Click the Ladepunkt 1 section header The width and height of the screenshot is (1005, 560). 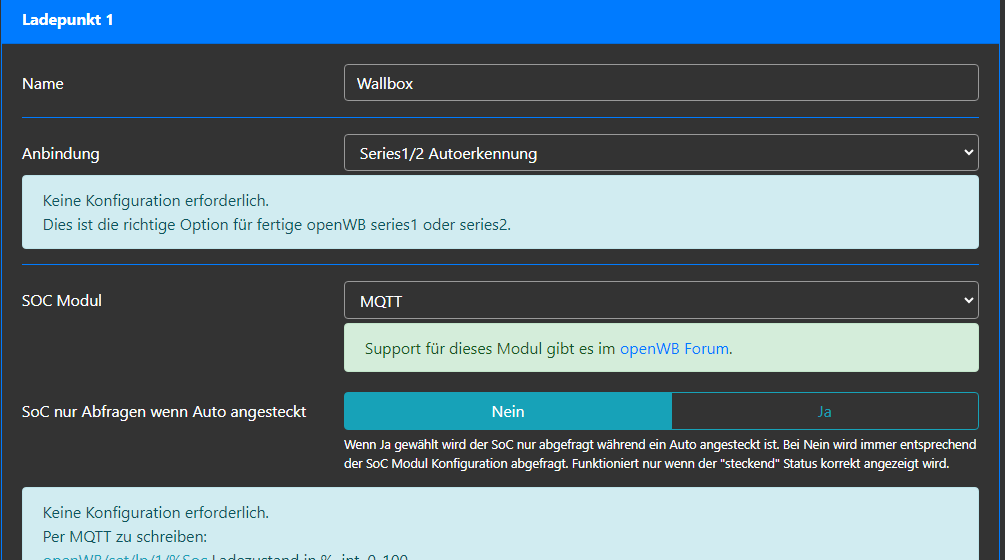68,20
